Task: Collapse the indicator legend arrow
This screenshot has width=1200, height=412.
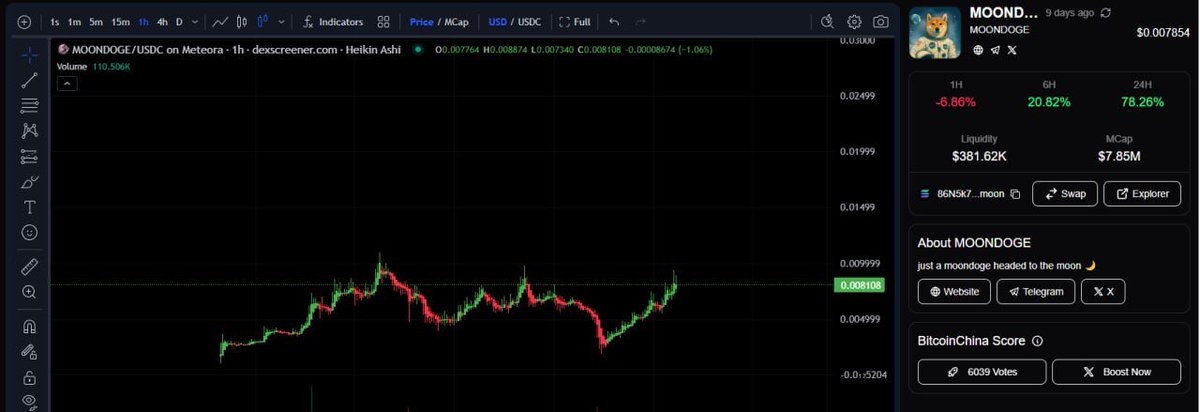Action: tap(69, 84)
